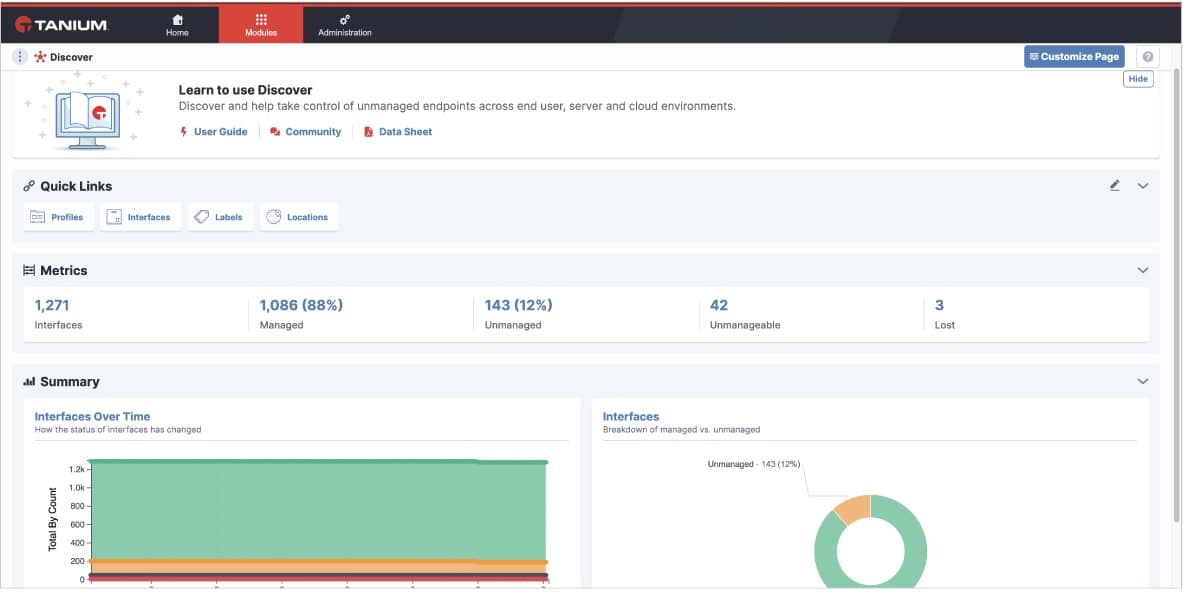Open the Community link
The width and height of the screenshot is (1183, 593).
pos(306,131)
